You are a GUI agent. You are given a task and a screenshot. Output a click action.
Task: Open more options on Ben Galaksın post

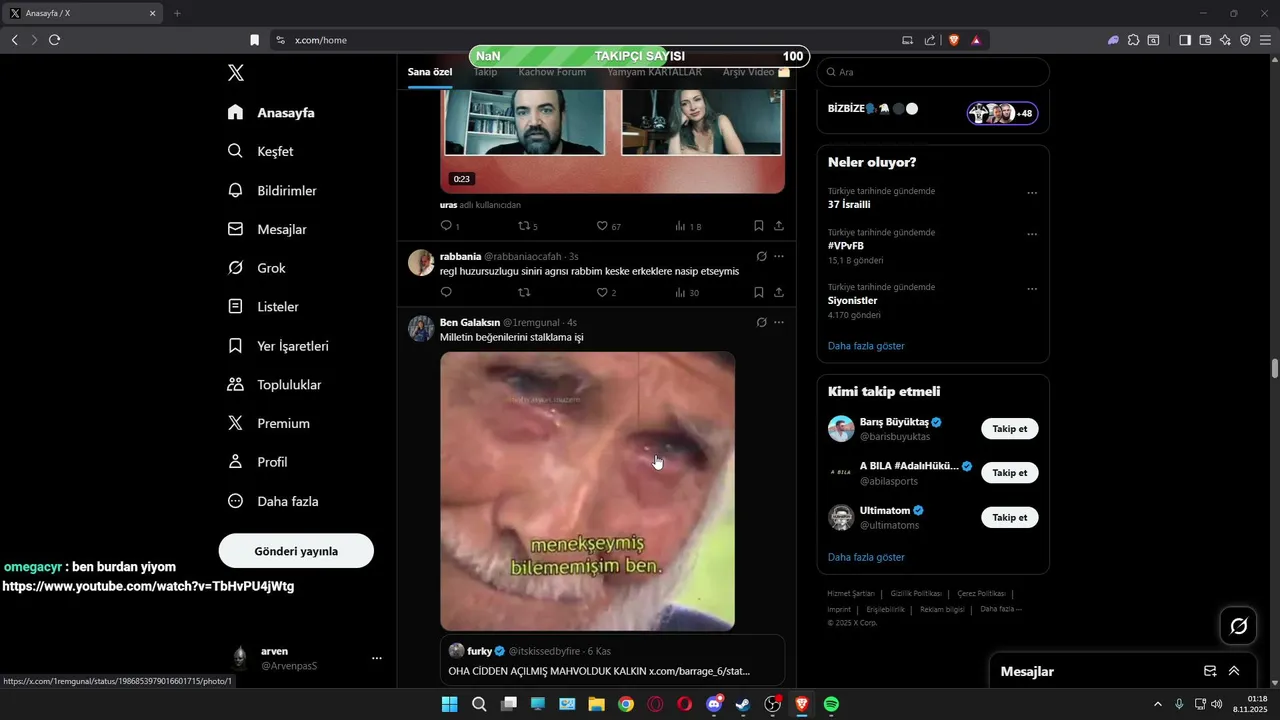779,322
